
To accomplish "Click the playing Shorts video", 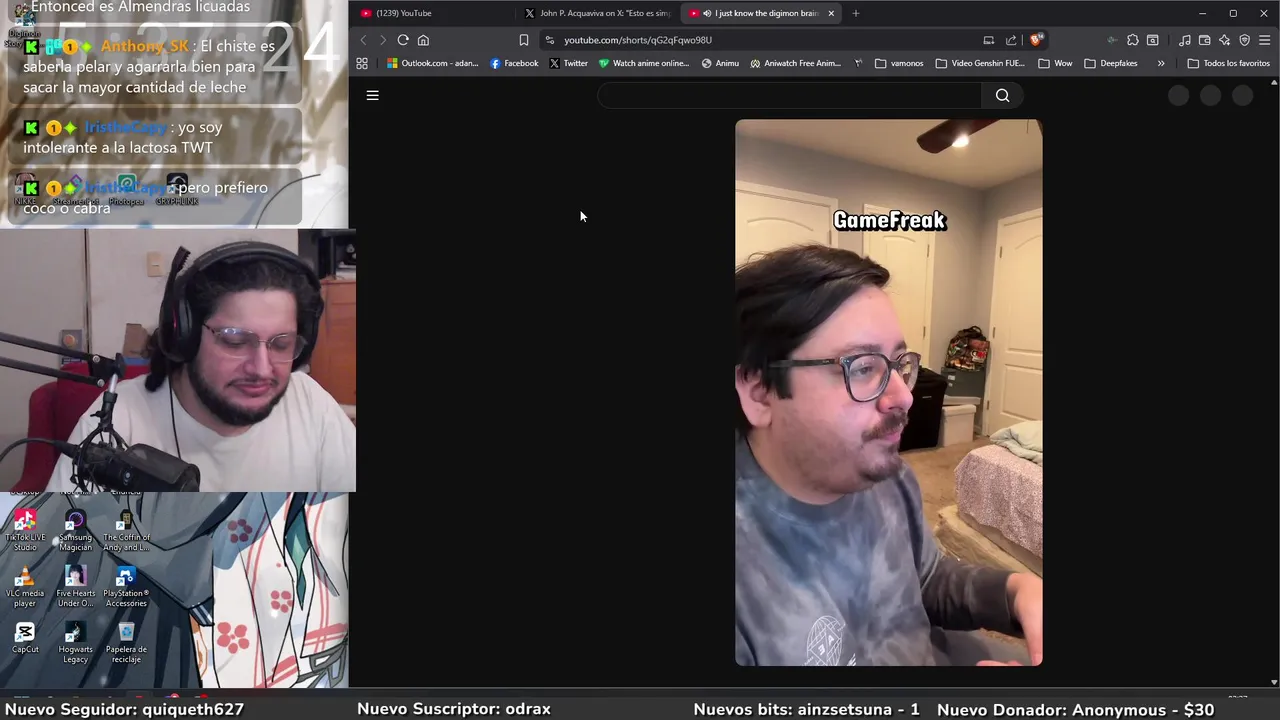I will 889,393.
